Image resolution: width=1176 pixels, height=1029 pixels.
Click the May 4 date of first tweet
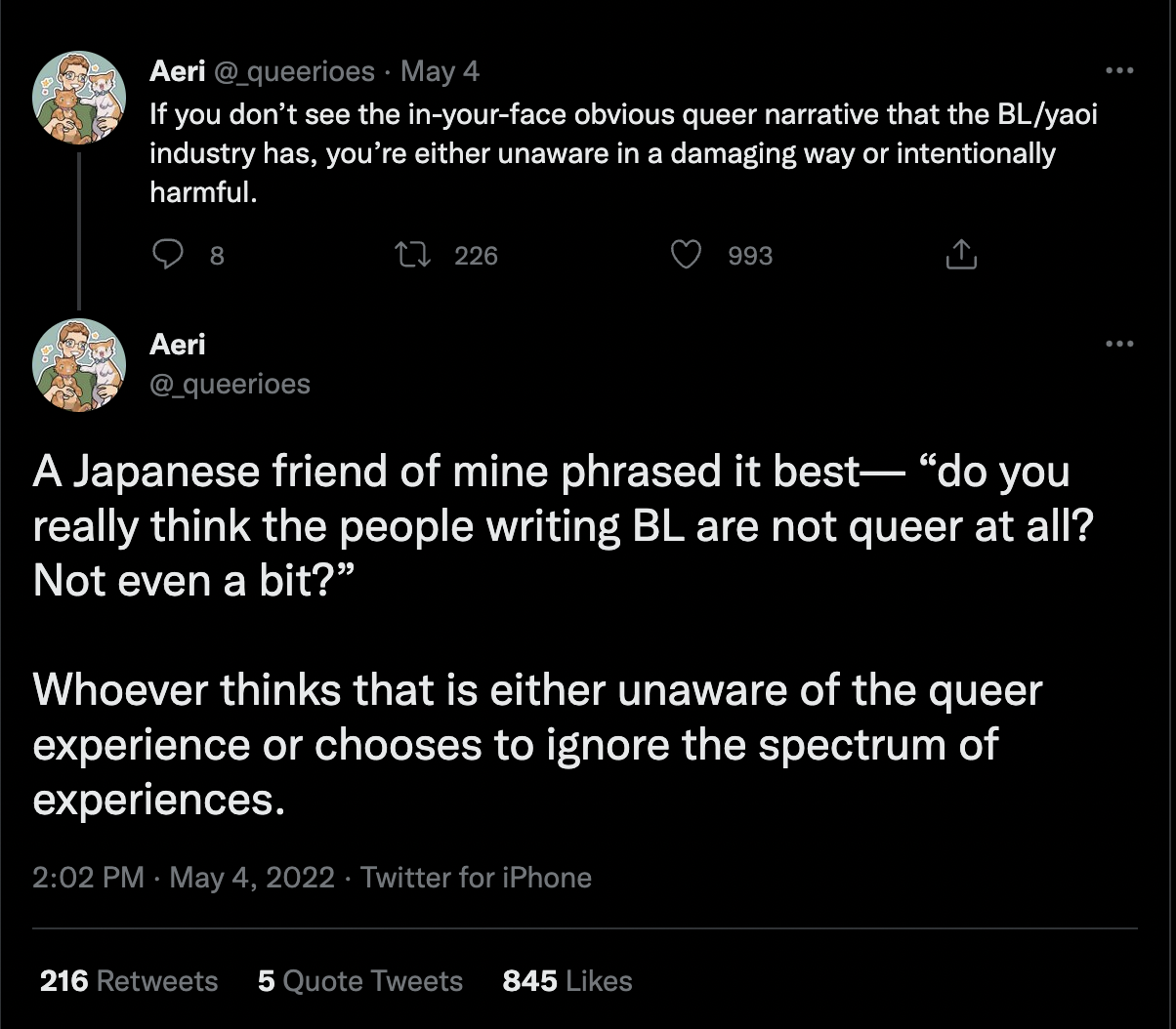tap(441, 71)
